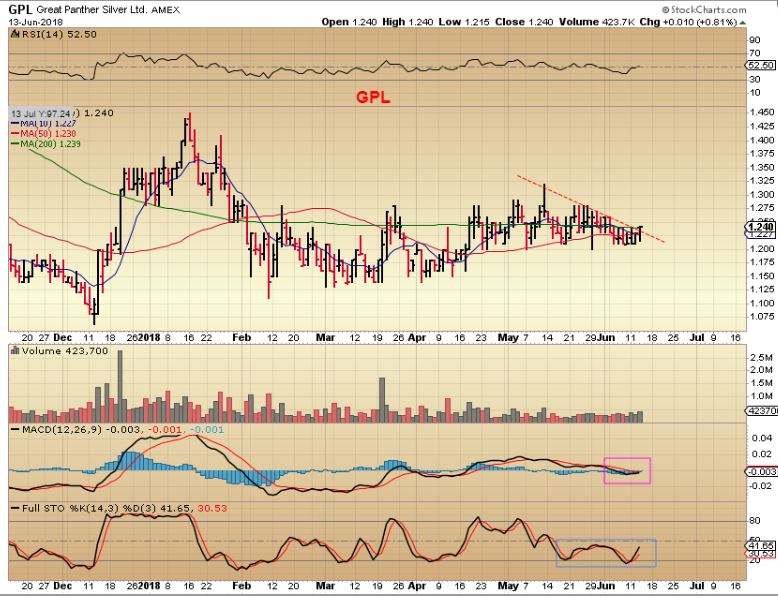
Task: Click the Volume 423.7K header value
Action: [597, 22]
